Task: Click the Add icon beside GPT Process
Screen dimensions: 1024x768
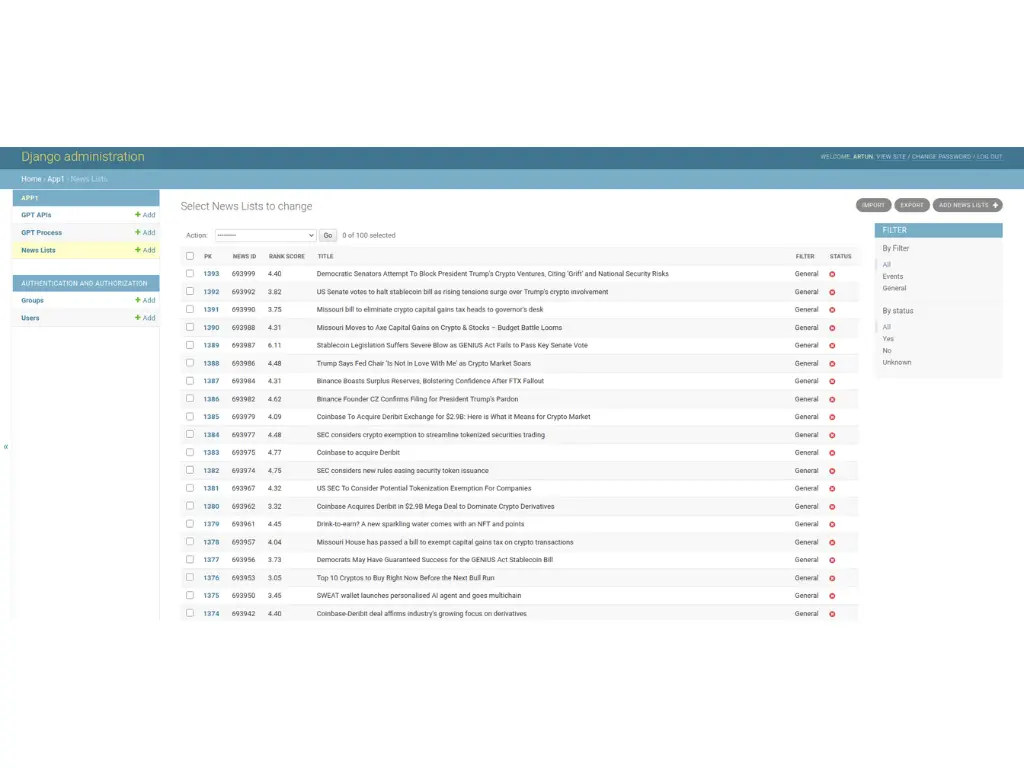Action: [x=138, y=233]
